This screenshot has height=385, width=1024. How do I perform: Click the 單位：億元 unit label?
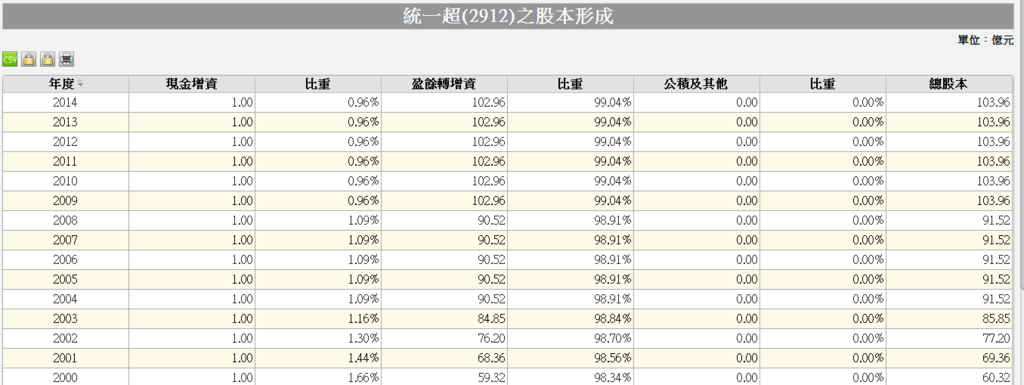tap(985, 40)
